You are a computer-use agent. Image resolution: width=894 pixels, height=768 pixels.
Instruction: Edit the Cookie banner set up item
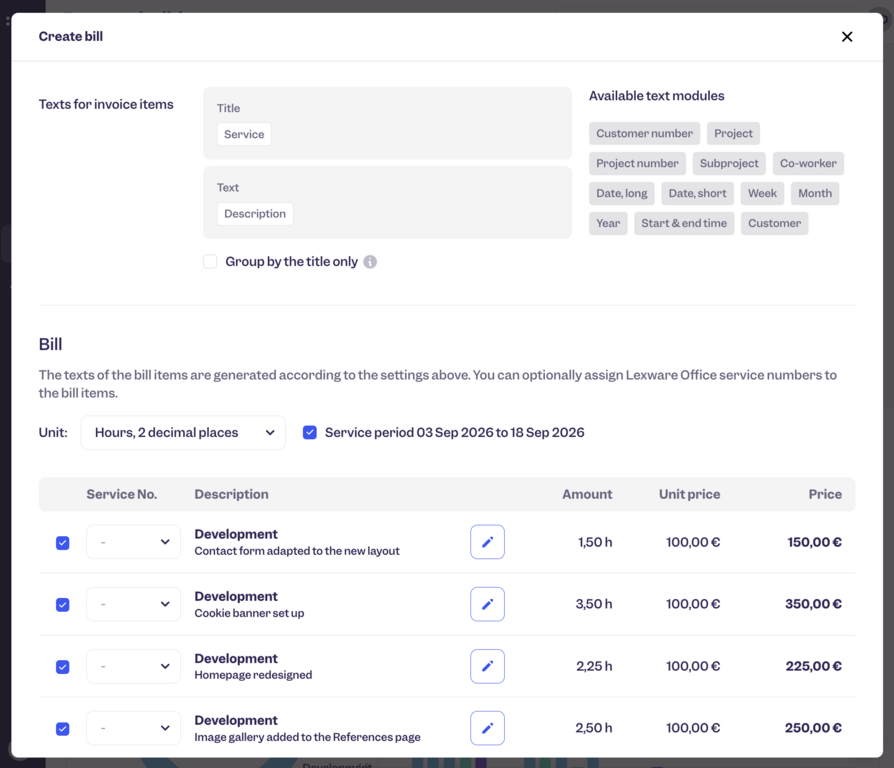point(487,604)
